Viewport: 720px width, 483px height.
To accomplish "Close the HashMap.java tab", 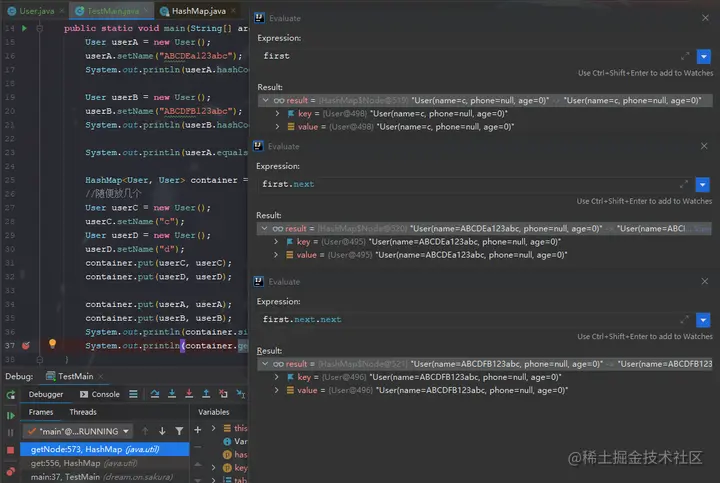I will click(x=233, y=10).
